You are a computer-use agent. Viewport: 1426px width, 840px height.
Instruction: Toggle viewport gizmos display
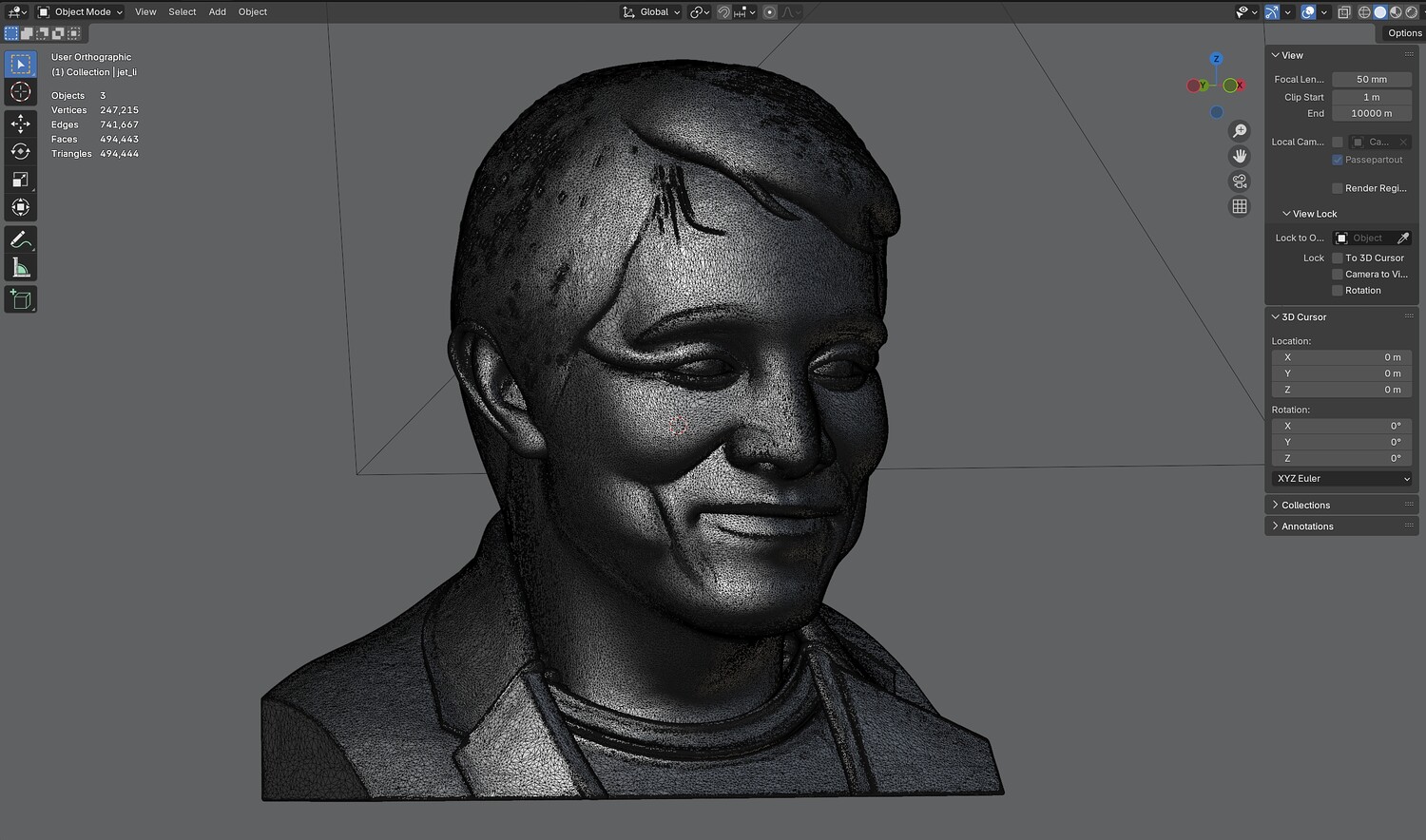[1271, 12]
